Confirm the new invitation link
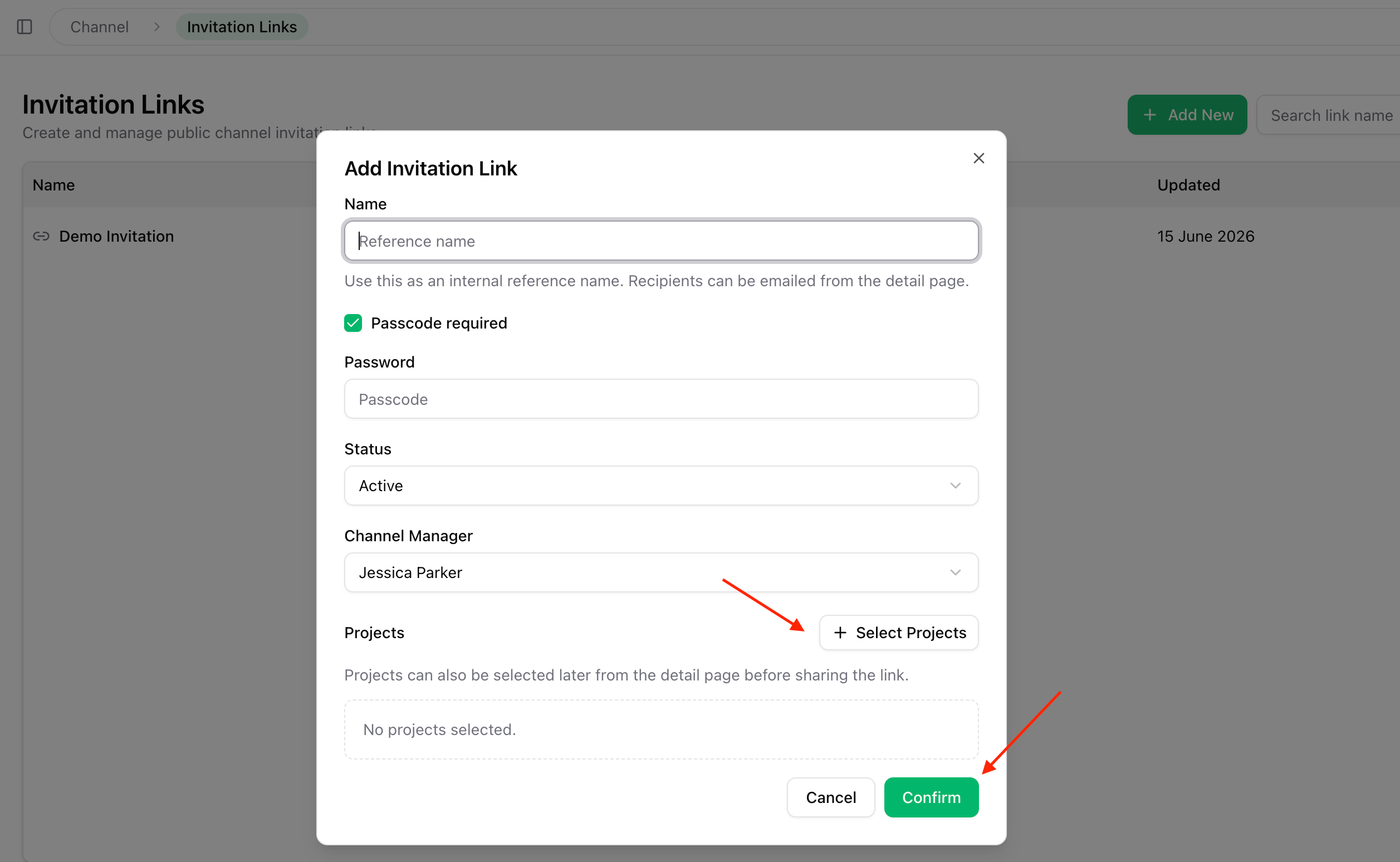This screenshot has height=862, width=1400. (931, 797)
